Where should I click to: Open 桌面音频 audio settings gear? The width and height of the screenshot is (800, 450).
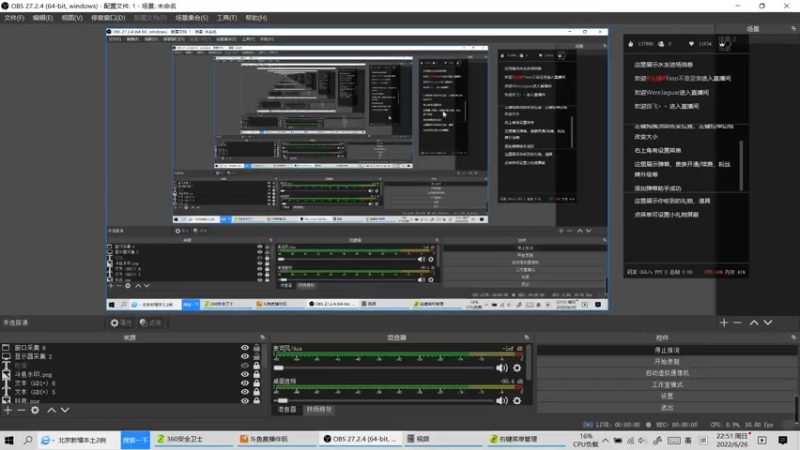coord(517,401)
